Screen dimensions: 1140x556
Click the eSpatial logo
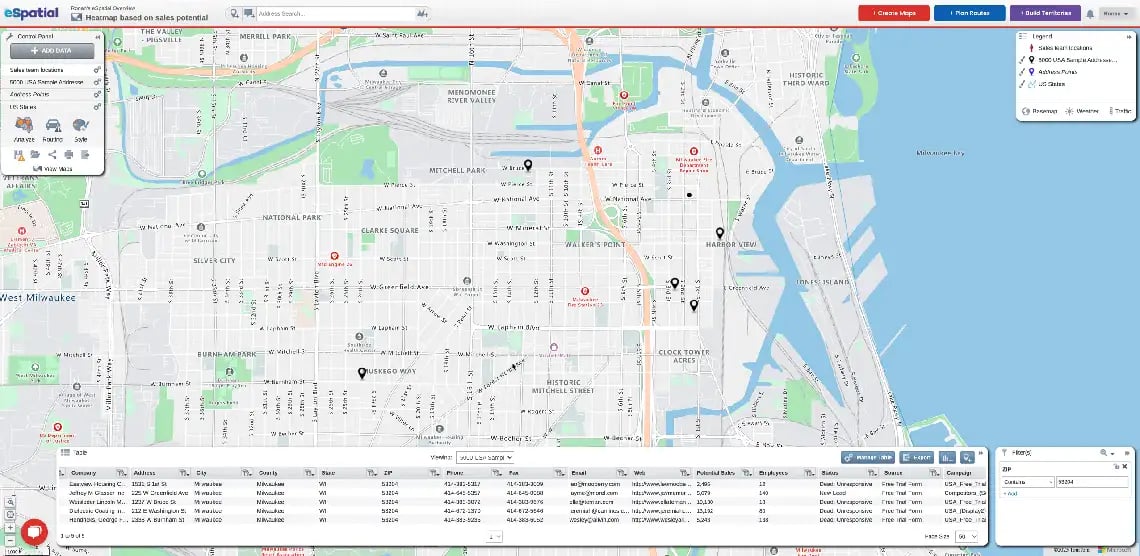point(31,12)
